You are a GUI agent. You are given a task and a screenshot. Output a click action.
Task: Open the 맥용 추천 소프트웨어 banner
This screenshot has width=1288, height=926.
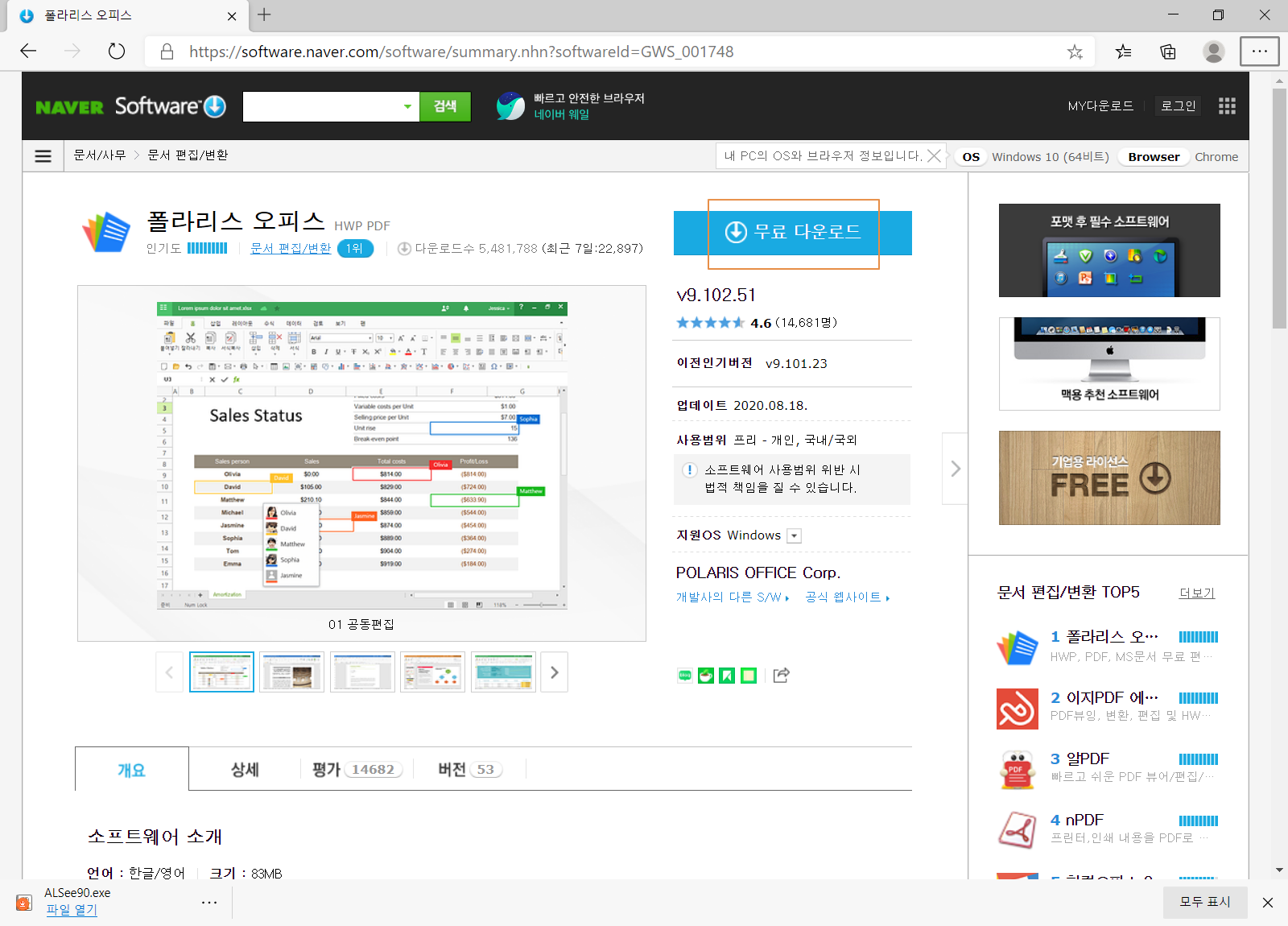[1109, 364]
